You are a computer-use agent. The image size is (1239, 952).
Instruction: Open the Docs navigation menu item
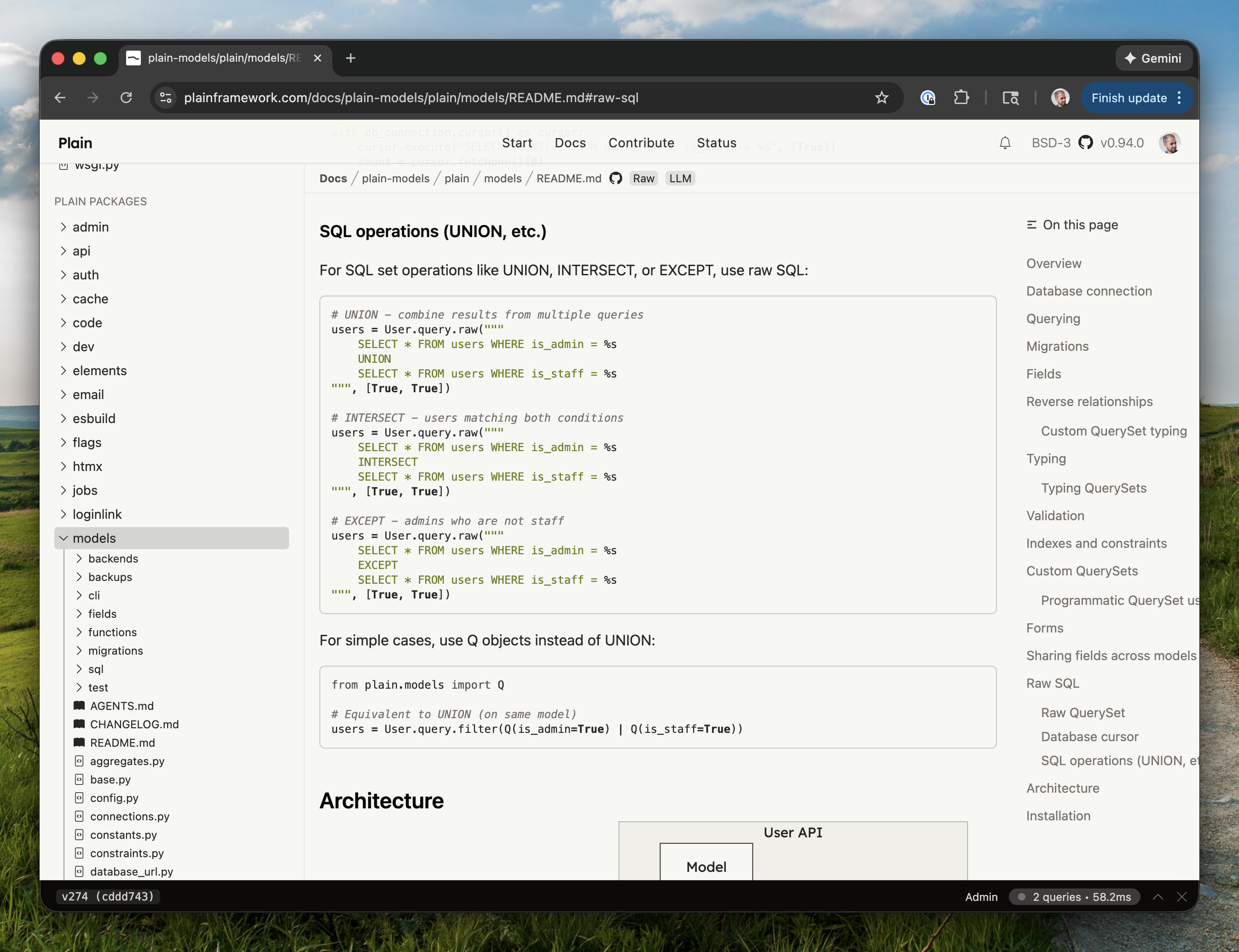pyautogui.click(x=570, y=143)
